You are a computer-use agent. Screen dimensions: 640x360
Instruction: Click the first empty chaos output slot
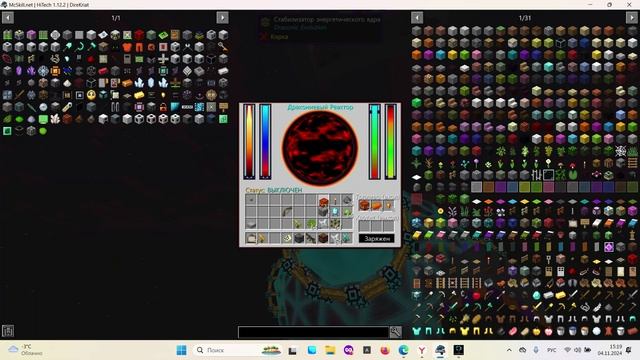[x=364, y=225]
